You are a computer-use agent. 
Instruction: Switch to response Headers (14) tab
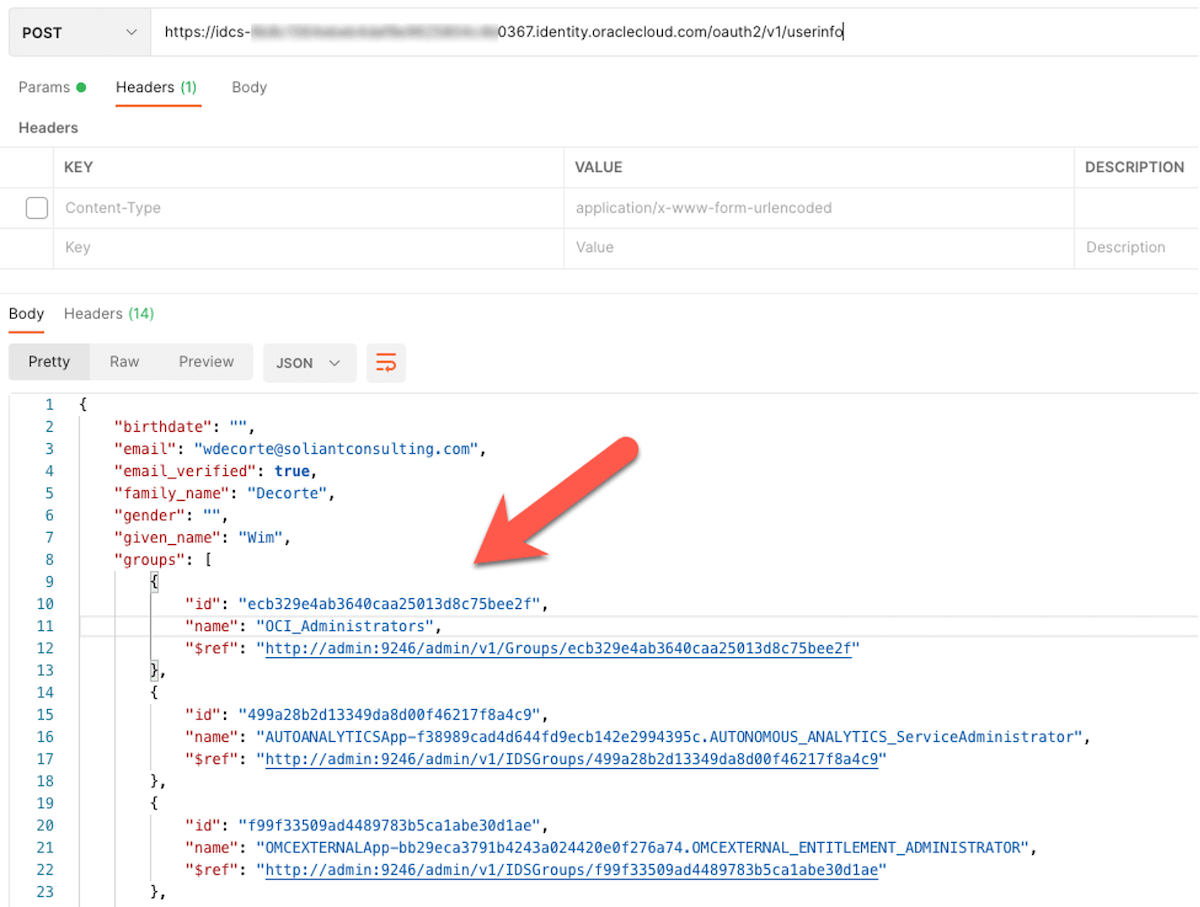point(108,314)
